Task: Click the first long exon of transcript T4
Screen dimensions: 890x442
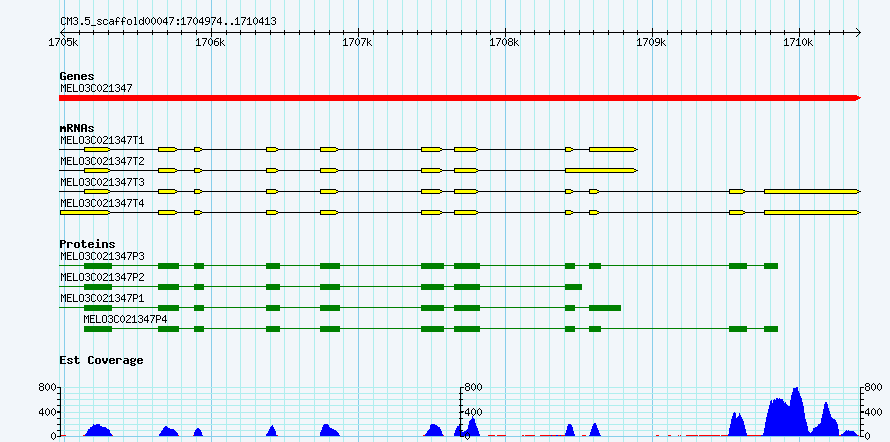Action: (x=85, y=212)
